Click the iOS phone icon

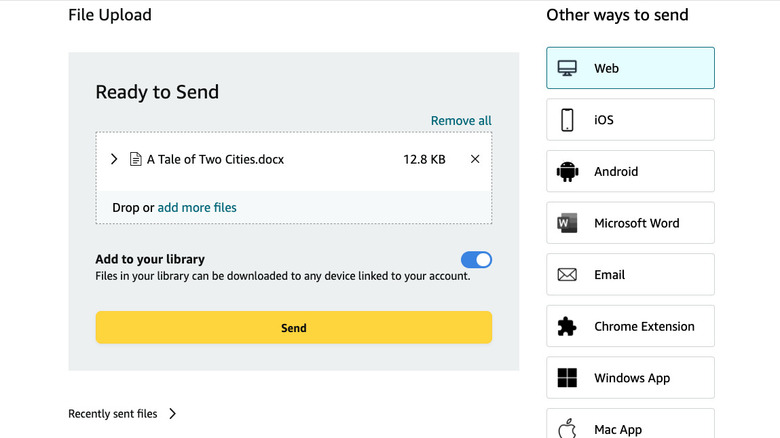567,120
